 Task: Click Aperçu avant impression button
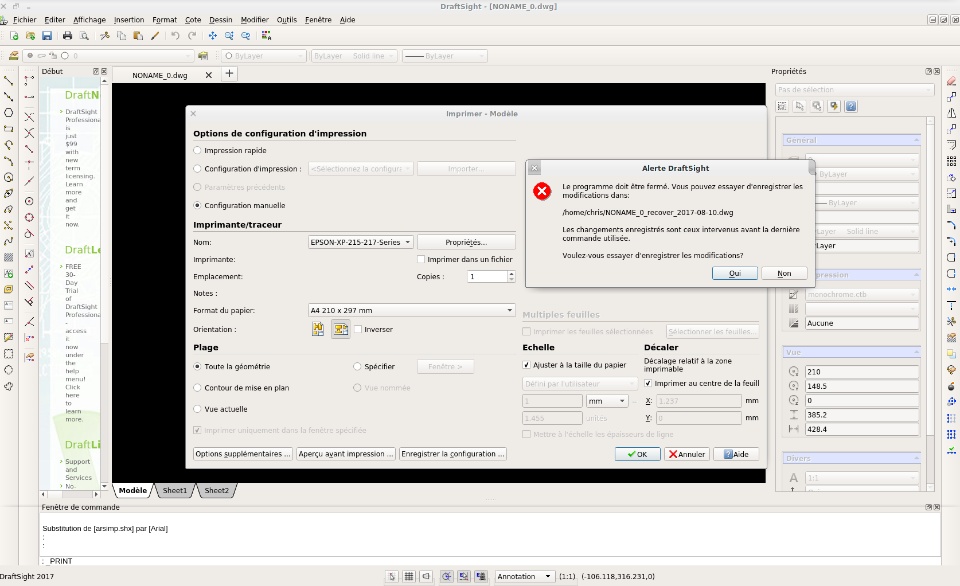[346, 454]
